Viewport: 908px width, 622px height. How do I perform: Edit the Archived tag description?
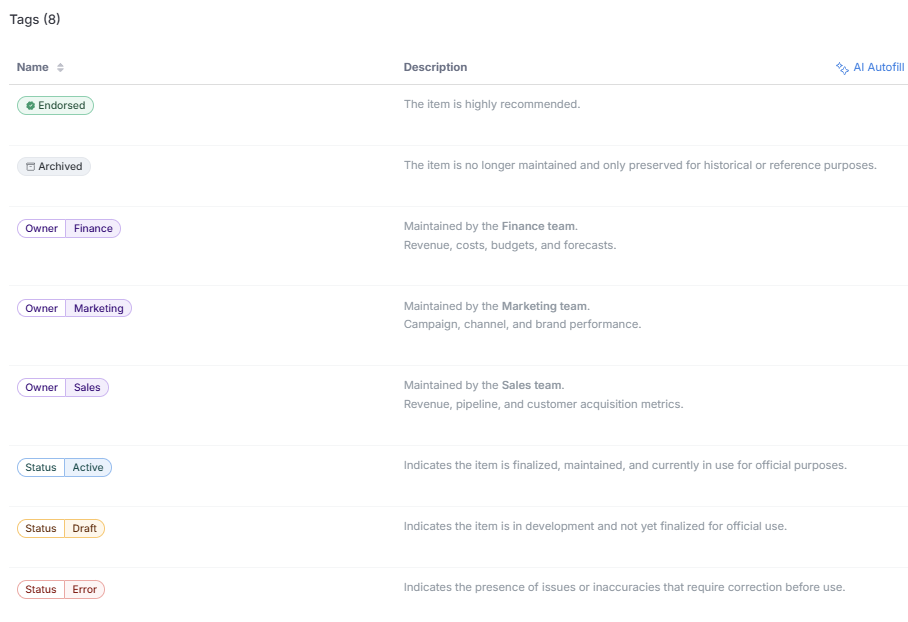pos(640,165)
